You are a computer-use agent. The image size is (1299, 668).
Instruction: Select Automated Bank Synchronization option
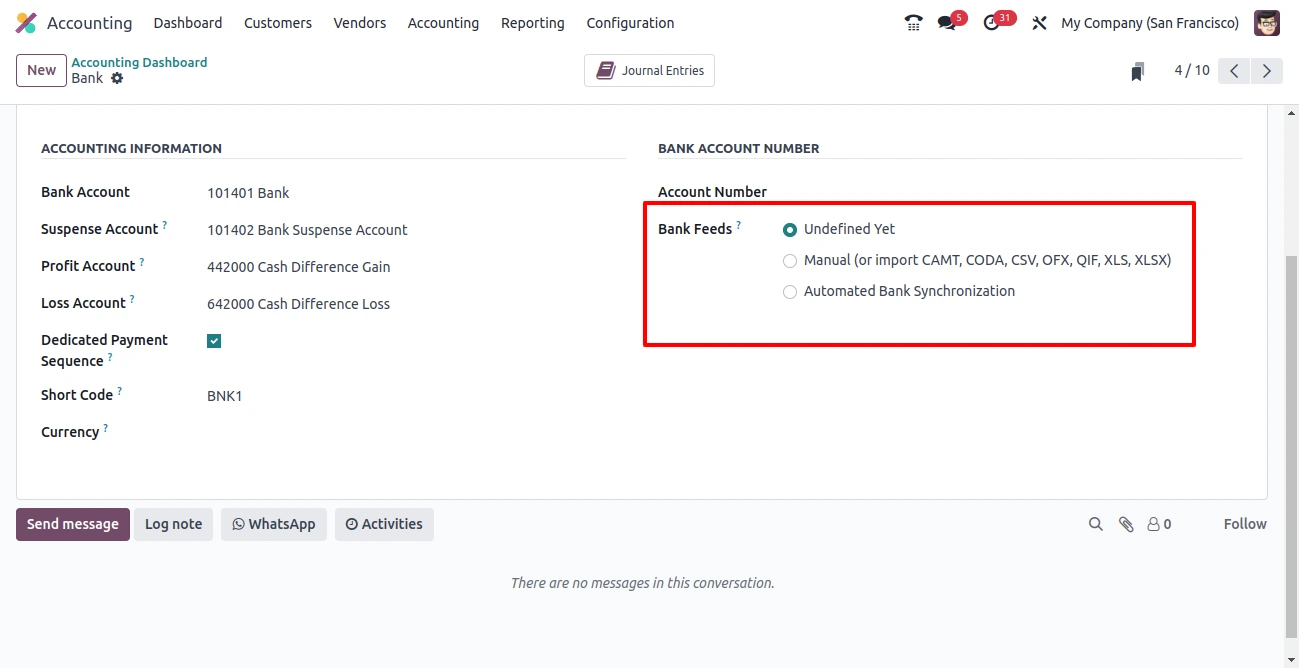pos(790,291)
